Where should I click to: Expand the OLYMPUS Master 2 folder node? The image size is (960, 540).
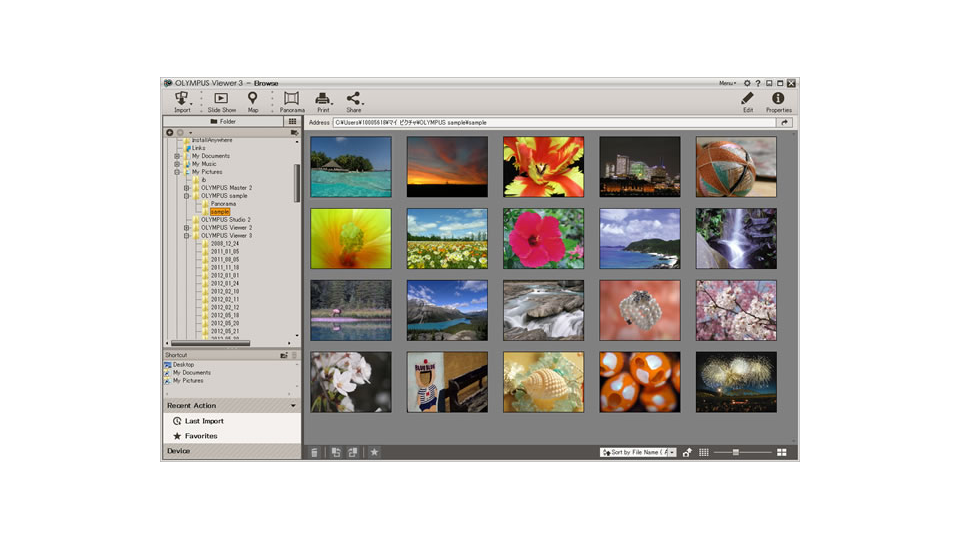pyautogui.click(x=187, y=188)
